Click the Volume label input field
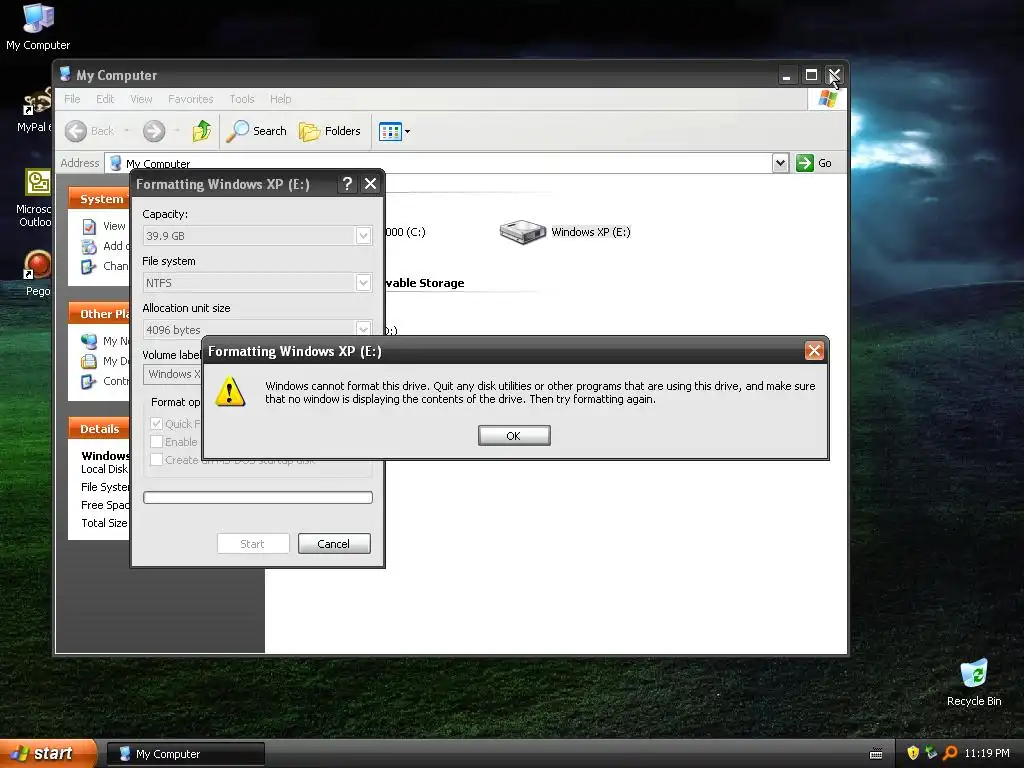1024x768 pixels. tap(173, 374)
